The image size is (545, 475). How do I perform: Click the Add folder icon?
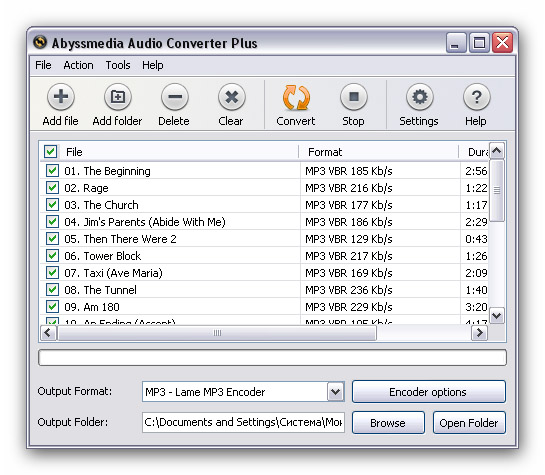coord(117,97)
